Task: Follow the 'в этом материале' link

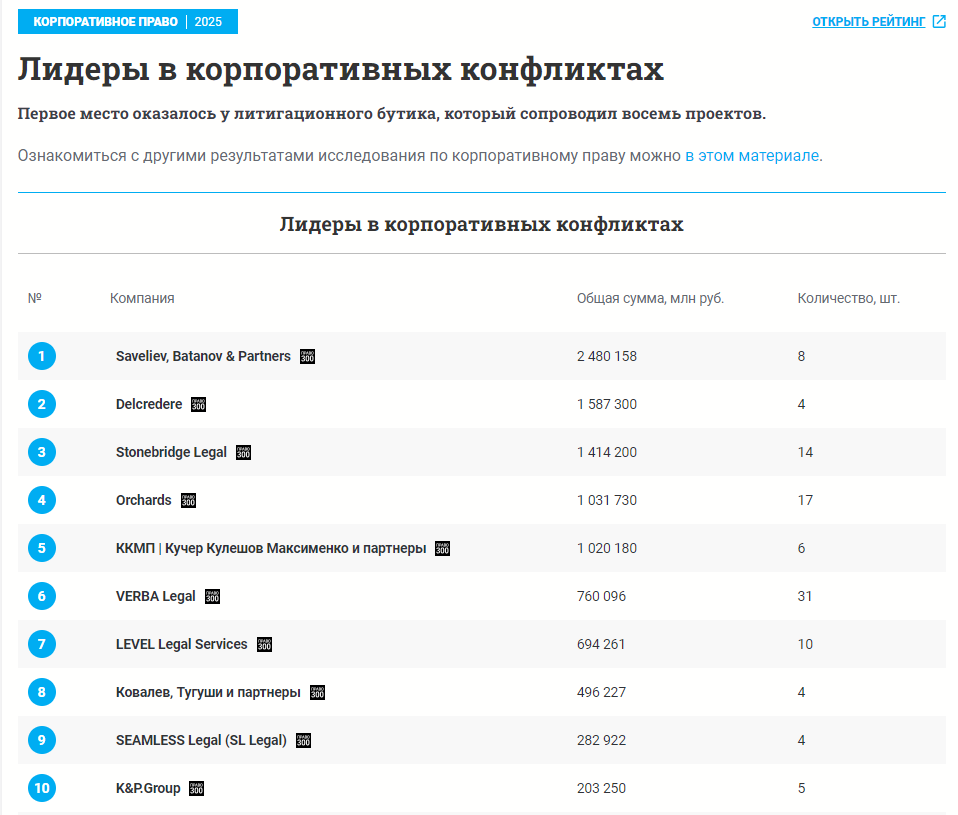Action: pos(751,156)
